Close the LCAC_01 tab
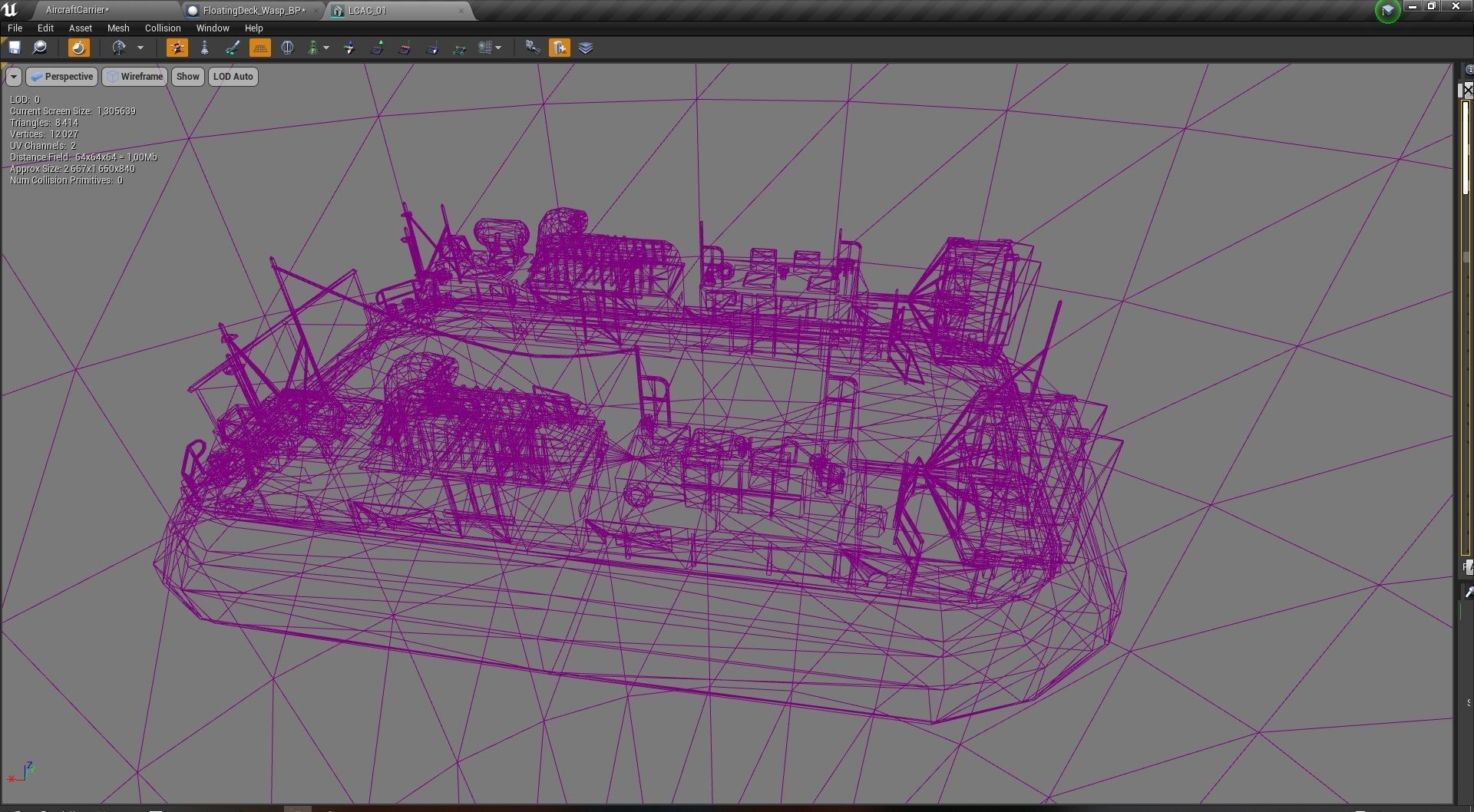This screenshot has height=812, width=1474. (461, 10)
